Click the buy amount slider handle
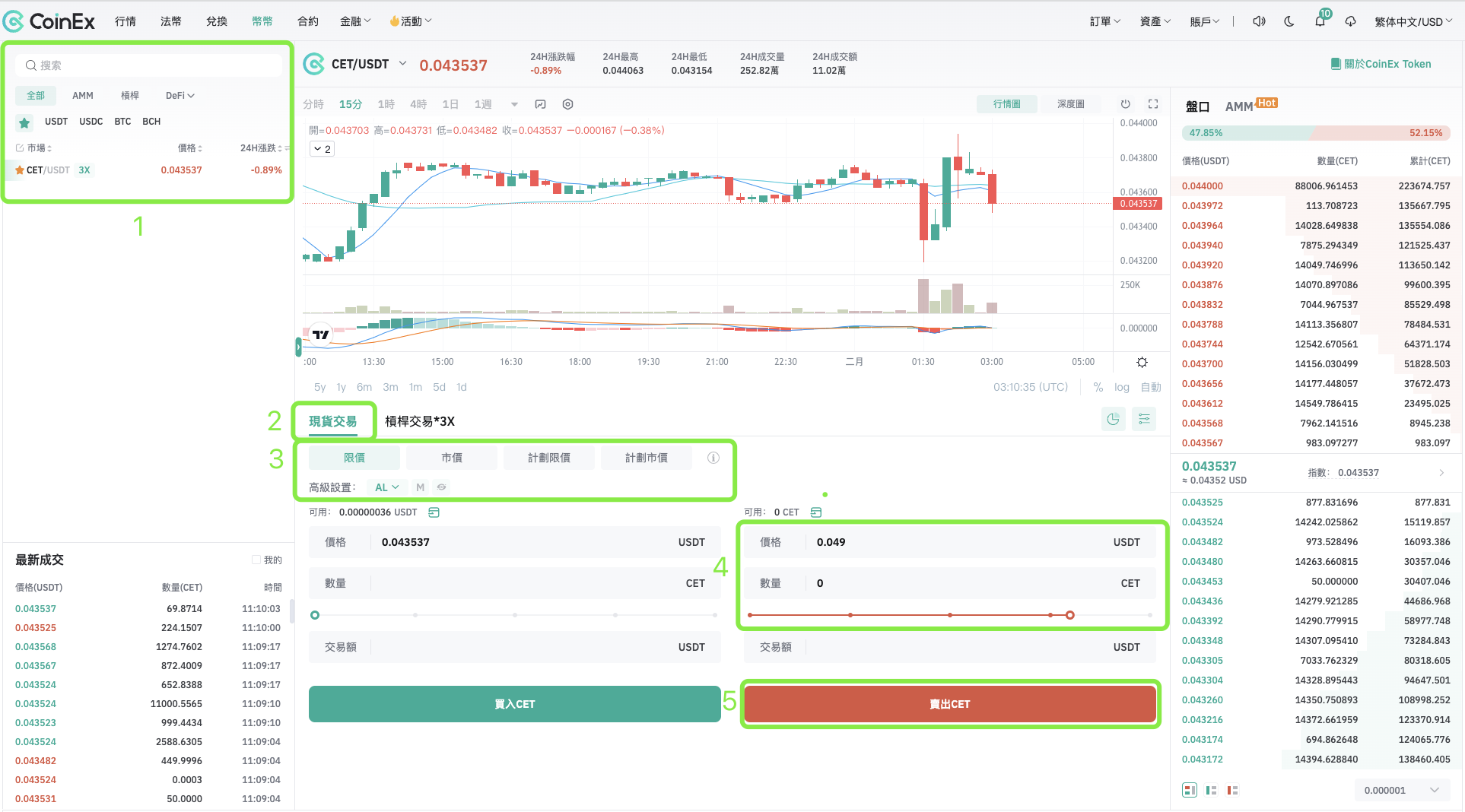 pos(315,615)
